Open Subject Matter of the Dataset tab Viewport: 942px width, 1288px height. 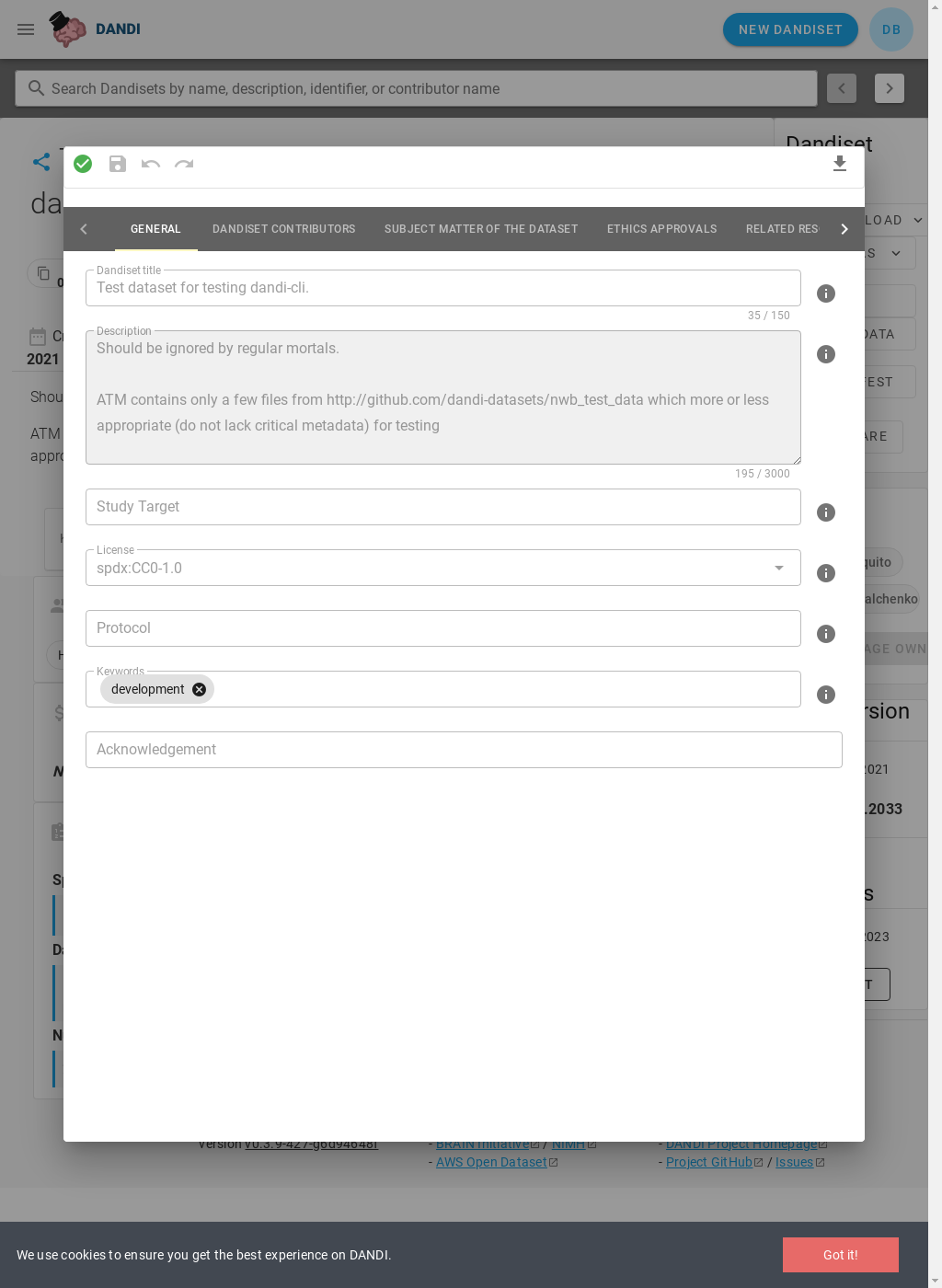pos(481,229)
